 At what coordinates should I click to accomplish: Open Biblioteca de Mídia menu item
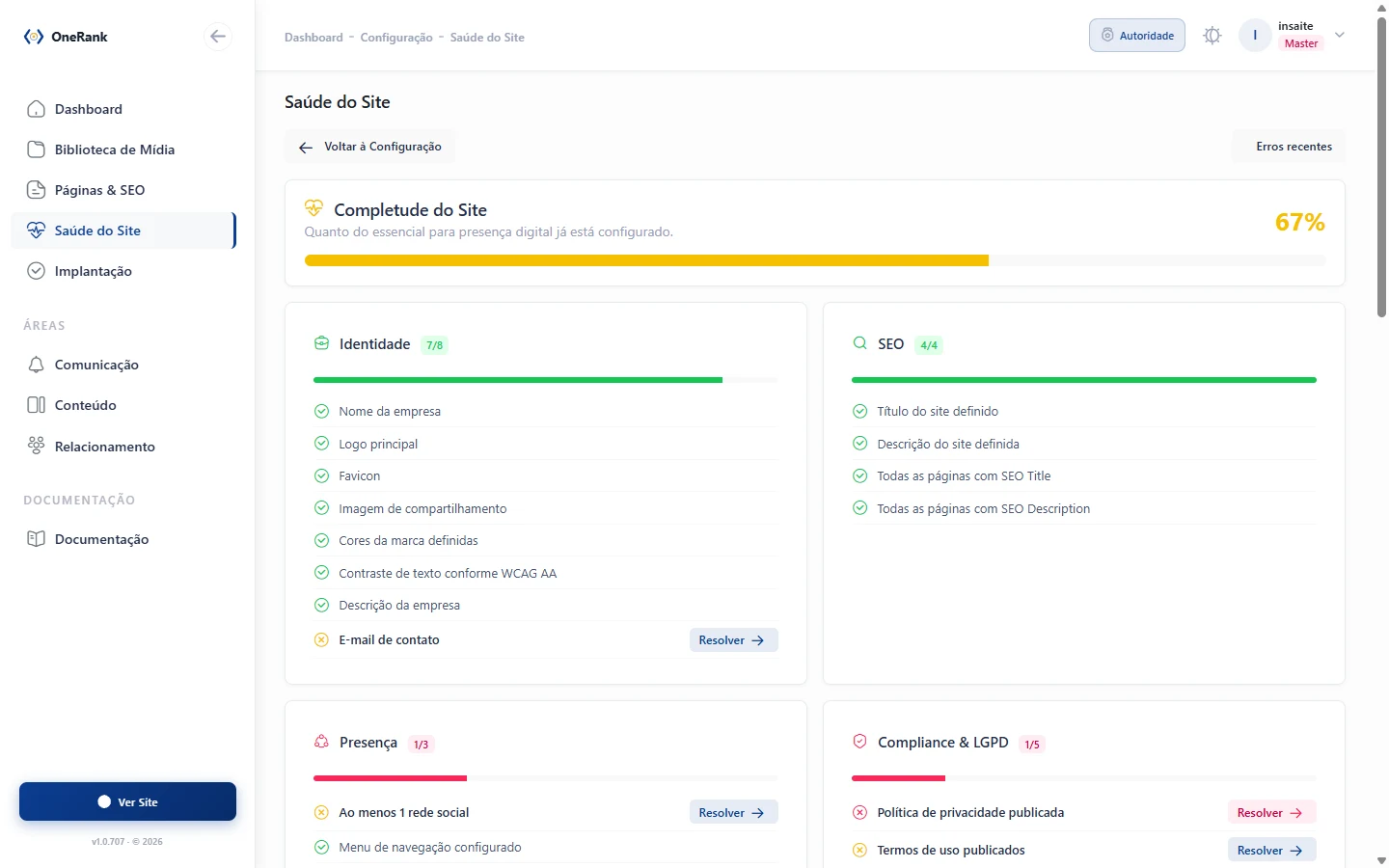[x=123, y=149]
